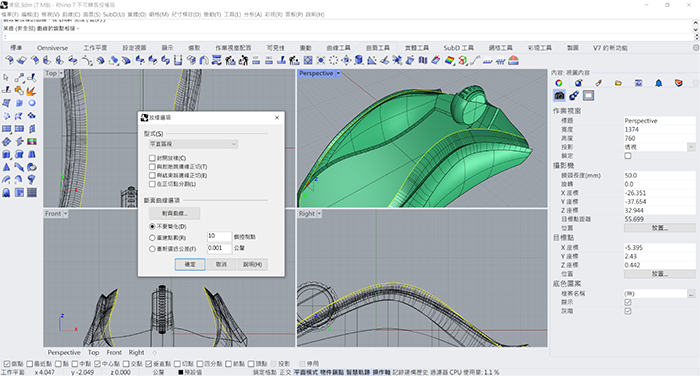Click the dotted circle icon in toolbar
The image size is (700, 376).
[333, 60]
